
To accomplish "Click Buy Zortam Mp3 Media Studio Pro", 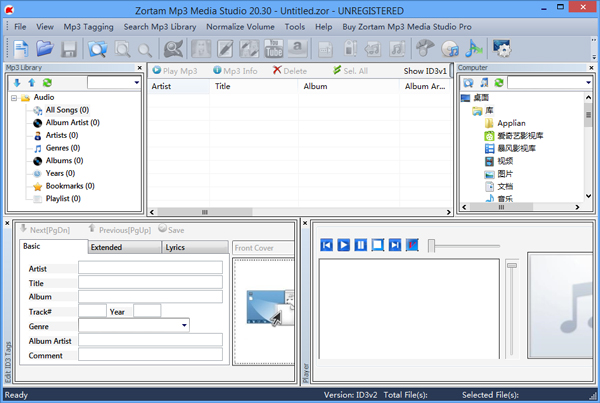I will (407, 27).
